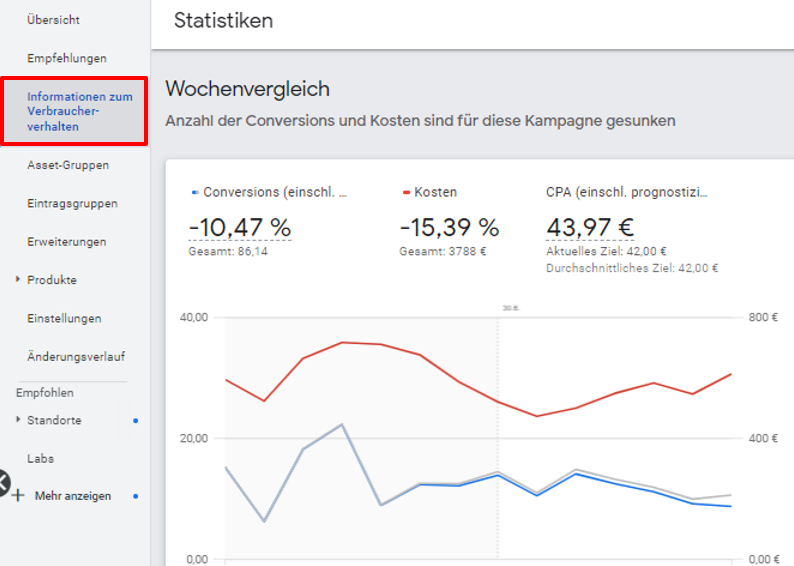Click the 30.8. date marker on chart
Image resolution: width=794 pixels, height=566 pixels.
tap(511, 308)
